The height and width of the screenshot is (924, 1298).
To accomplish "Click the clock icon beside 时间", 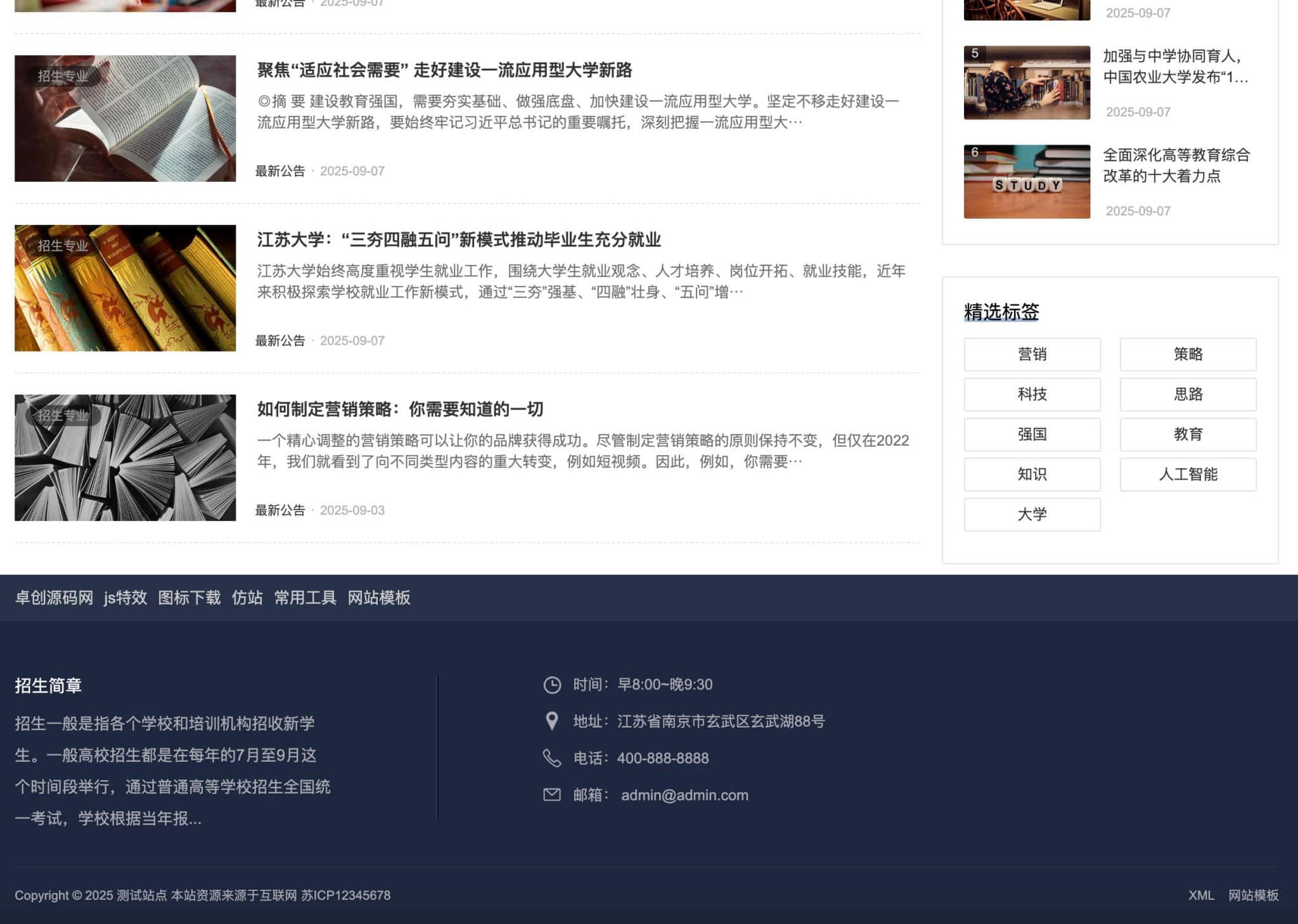I will [552, 685].
